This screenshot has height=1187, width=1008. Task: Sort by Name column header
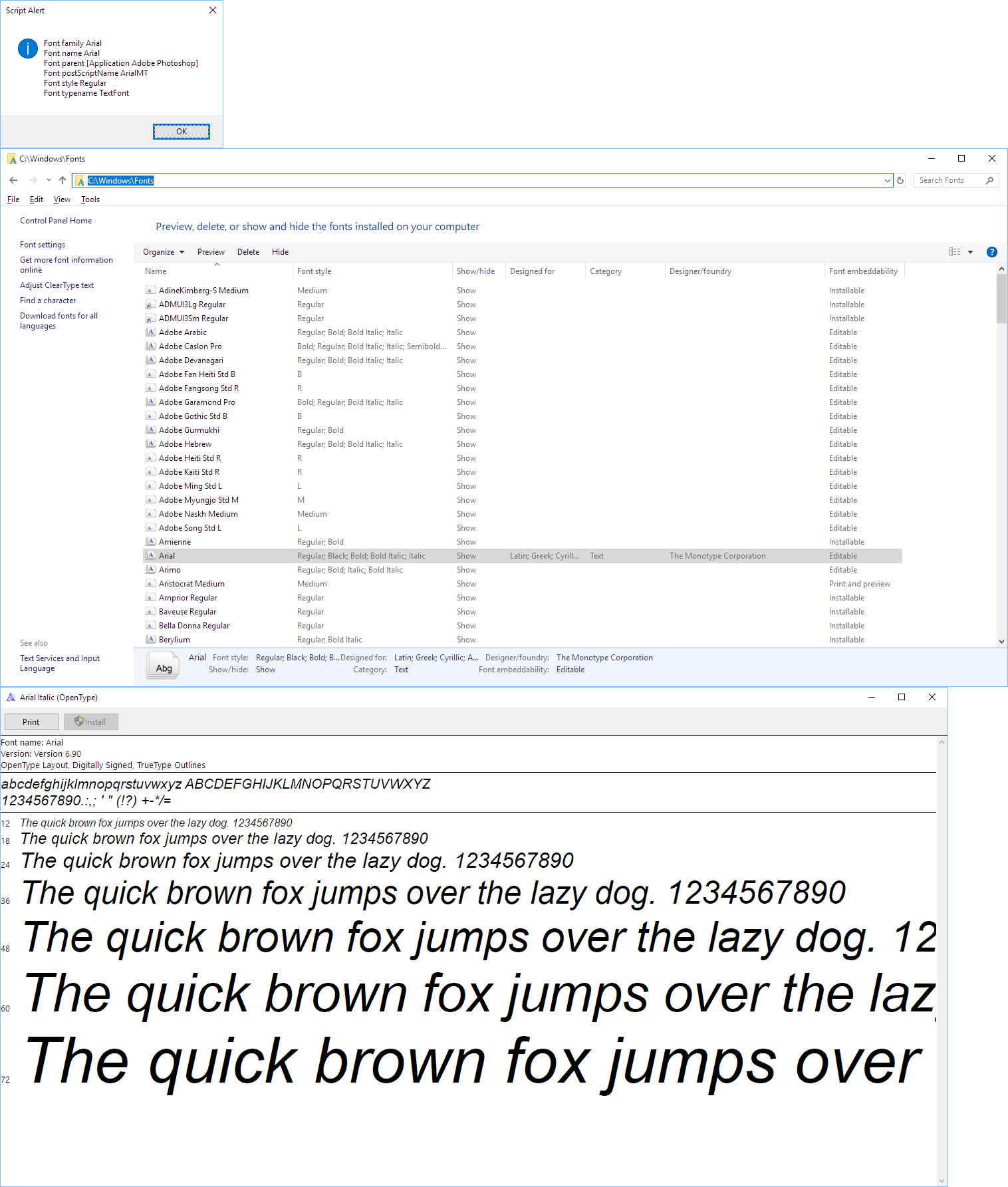tap(217, 271)
